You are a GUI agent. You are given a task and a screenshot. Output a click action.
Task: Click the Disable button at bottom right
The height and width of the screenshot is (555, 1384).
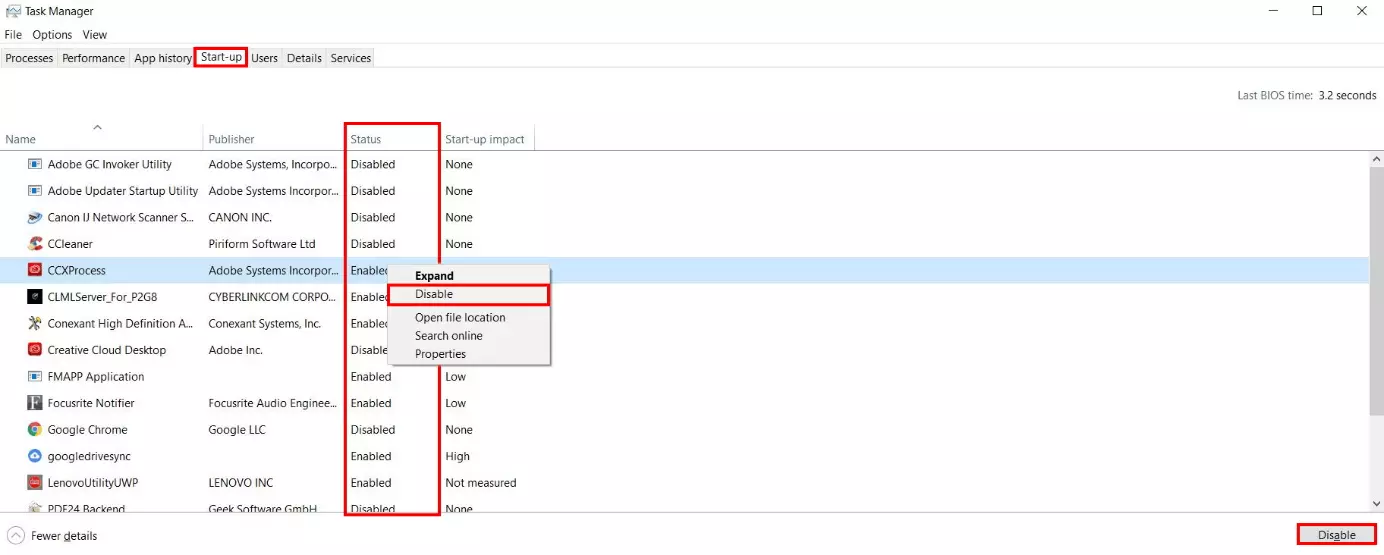coord(1337,535)
